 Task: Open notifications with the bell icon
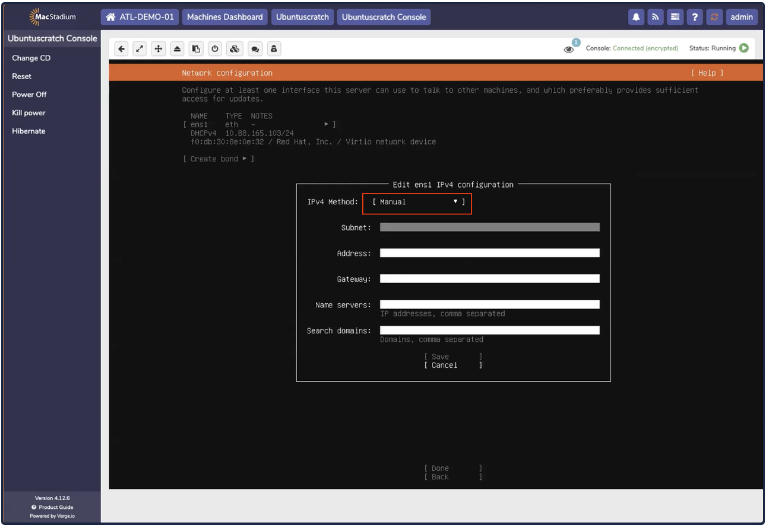pos(636,17)
